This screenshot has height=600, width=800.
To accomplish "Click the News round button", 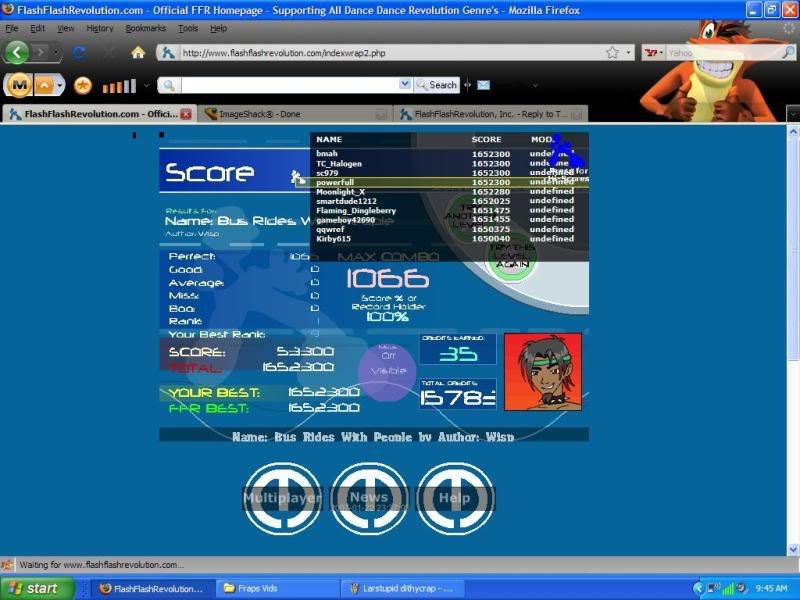I will click(369, 497).
